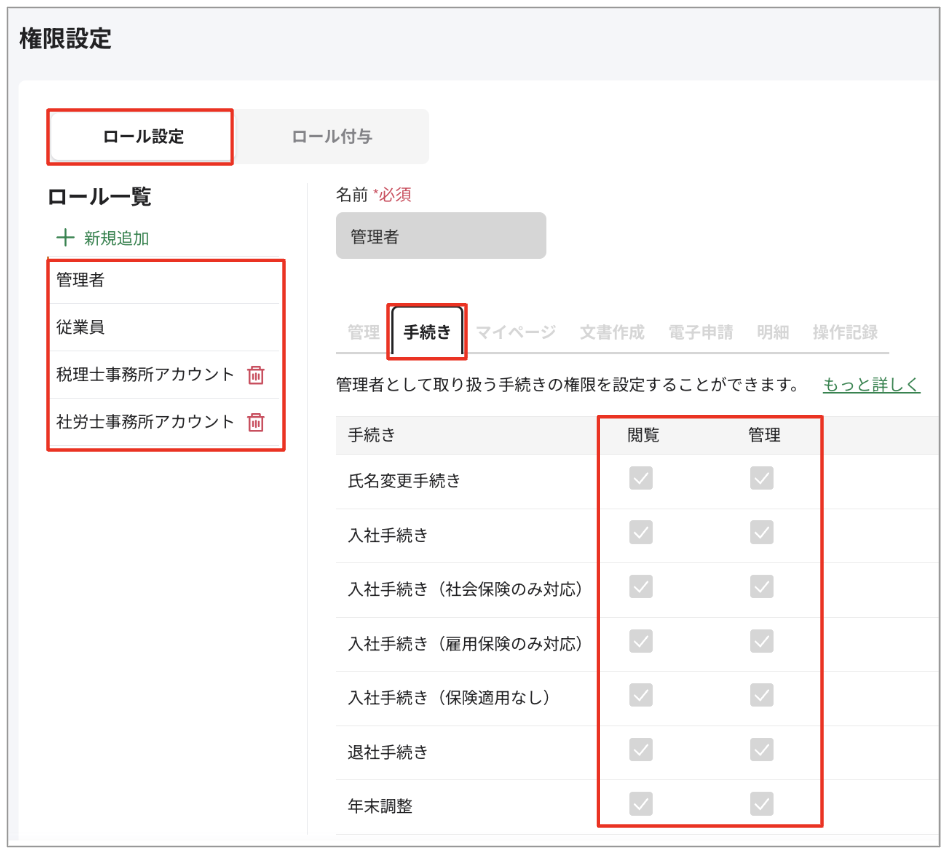Open the 操作記録 permission tab
952x856 pixels.
845,332
